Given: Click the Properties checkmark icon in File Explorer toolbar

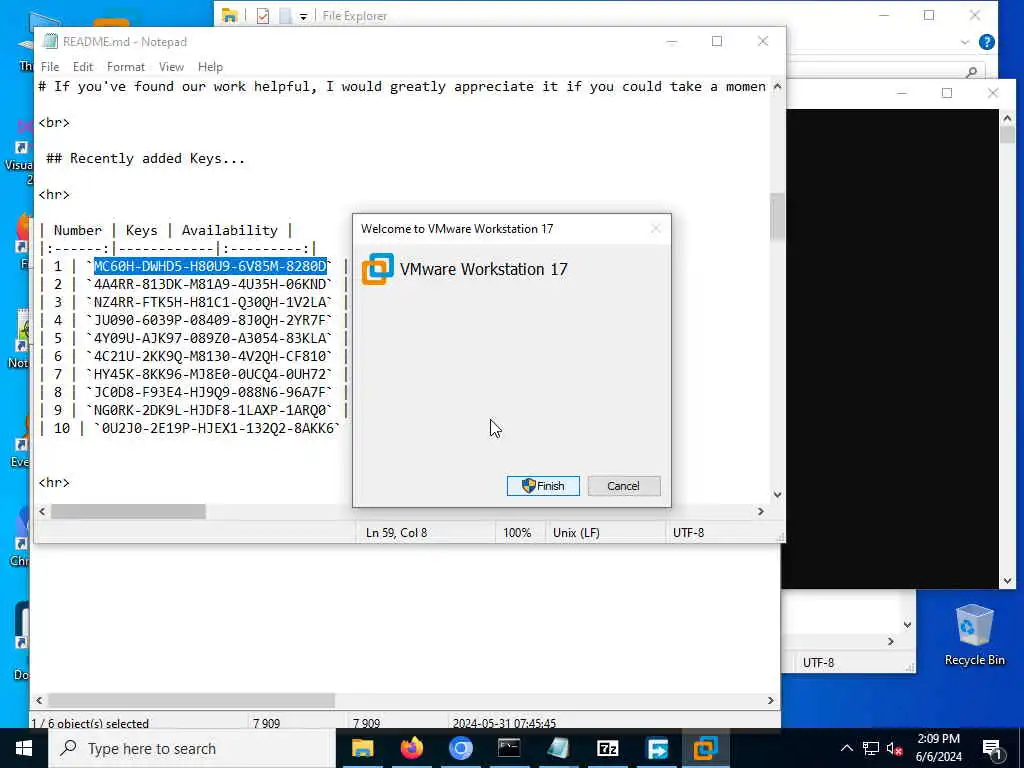Looking at the screenshot, I should (x=263, y=16).
